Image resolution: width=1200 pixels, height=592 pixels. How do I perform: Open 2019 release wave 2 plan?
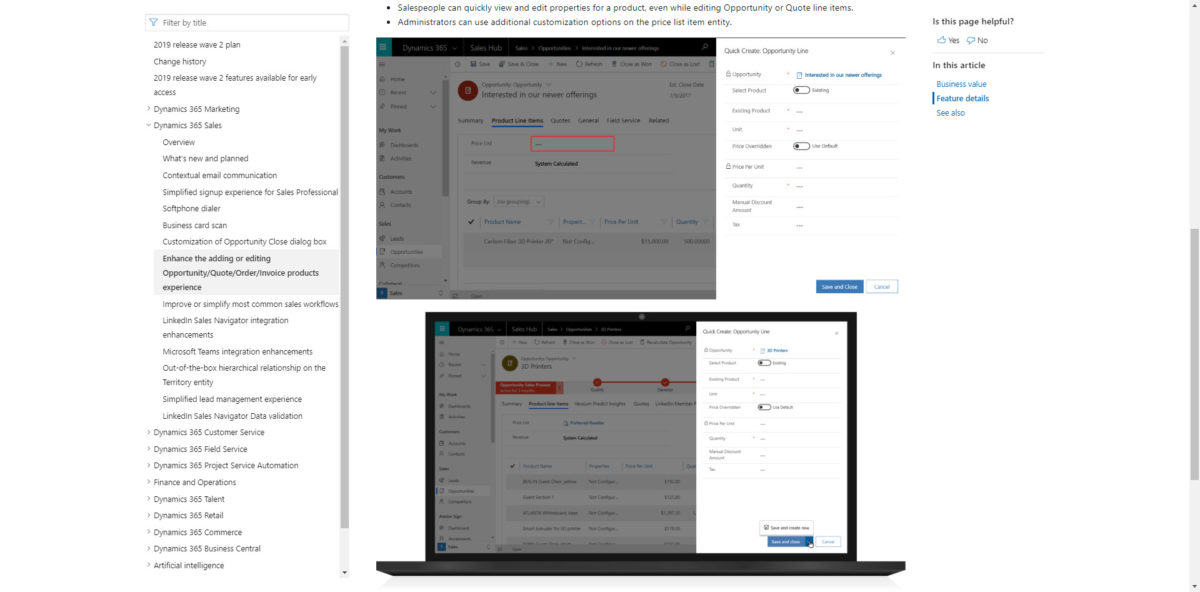197,45
